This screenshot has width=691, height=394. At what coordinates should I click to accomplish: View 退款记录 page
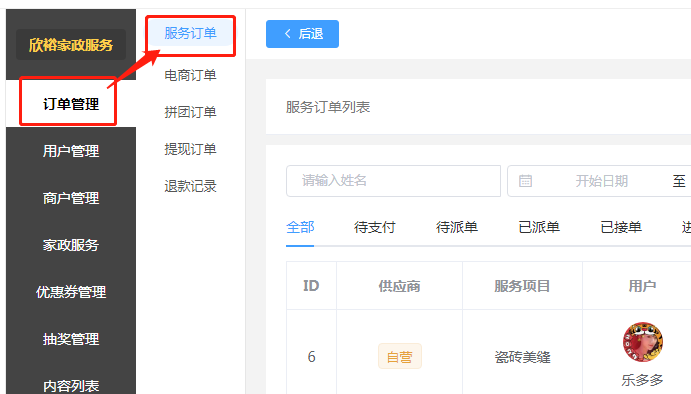point(190,186)
